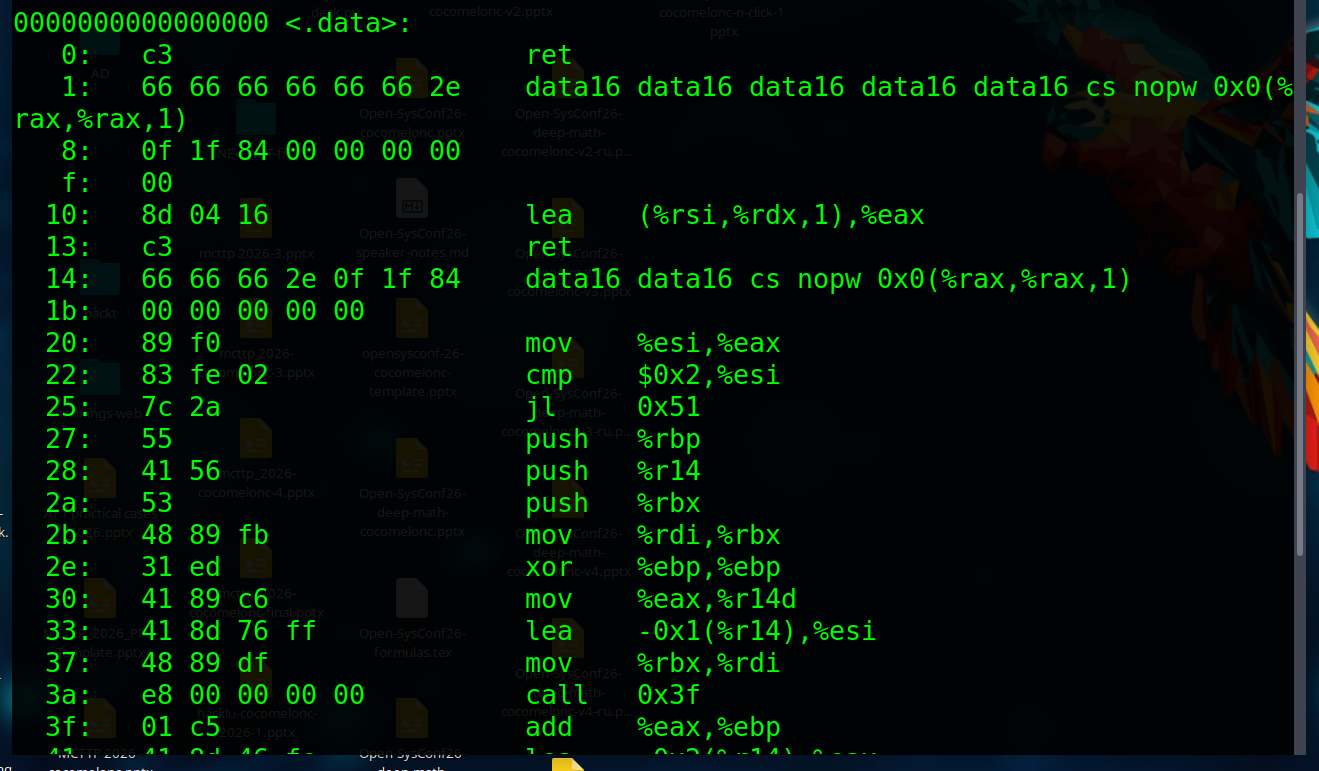The height and width of the screenshot is (771, 1319).
Task: Click offset label '14:' in disassembly
Action: [x=69, y=279]
